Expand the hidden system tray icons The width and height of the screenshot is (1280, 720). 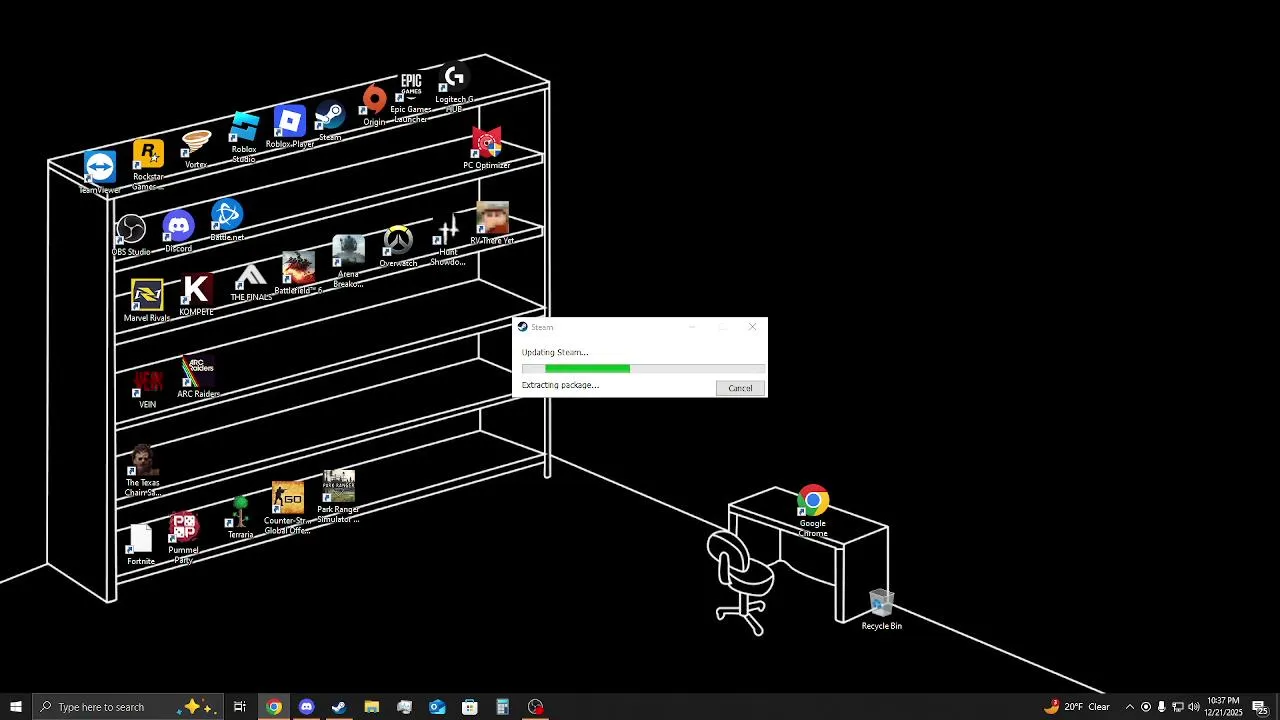[x=1130, y=707]
